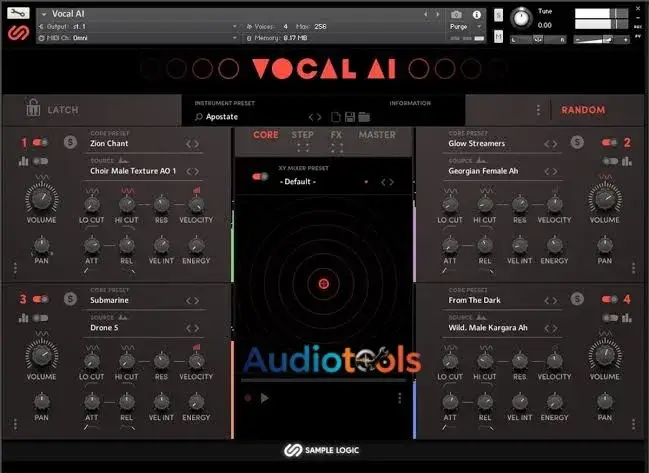Step through Drone 5 source arrows
This screenshot has height=473, width=649.
coord(192,328)
